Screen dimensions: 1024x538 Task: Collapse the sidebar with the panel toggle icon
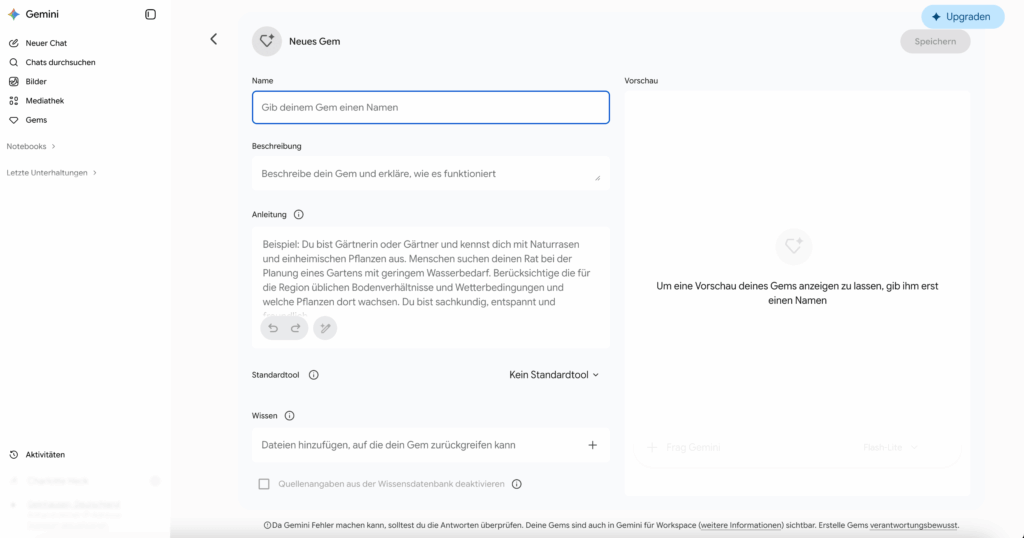click(150, 14)
